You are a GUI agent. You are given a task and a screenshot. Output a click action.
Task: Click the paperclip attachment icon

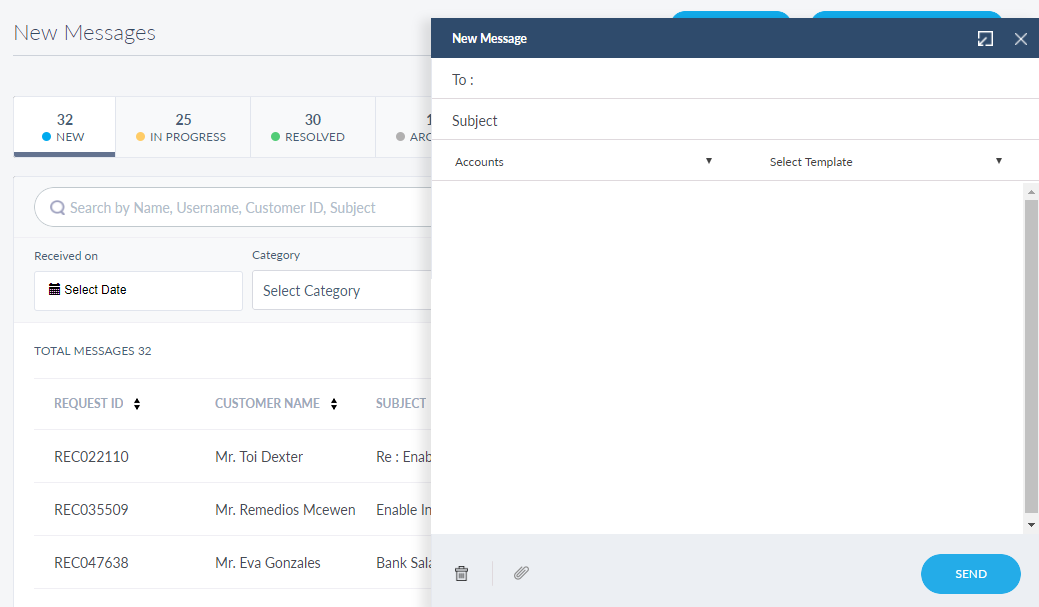coord(521,573)
